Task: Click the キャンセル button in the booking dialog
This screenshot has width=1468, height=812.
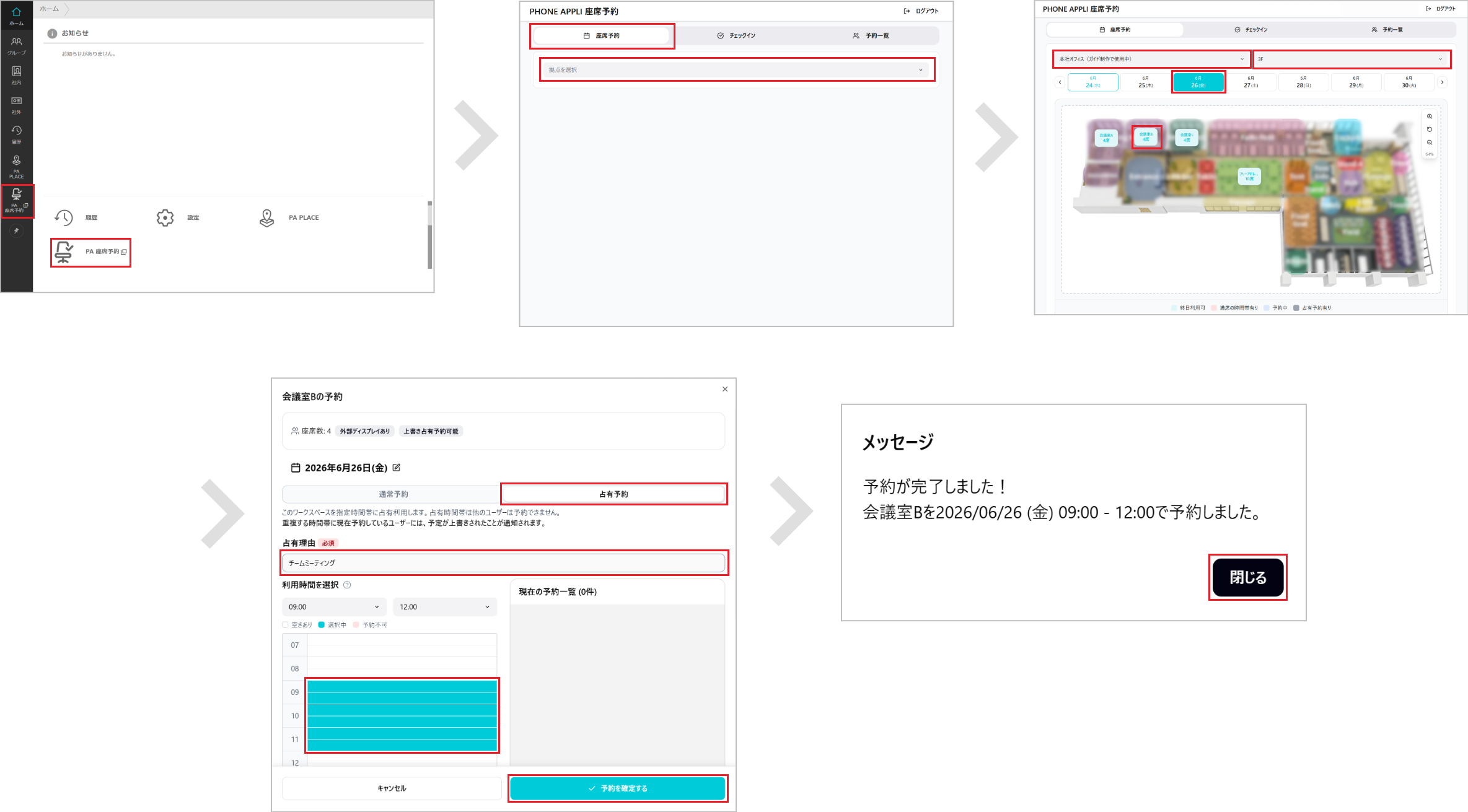Action: [392, 788]
